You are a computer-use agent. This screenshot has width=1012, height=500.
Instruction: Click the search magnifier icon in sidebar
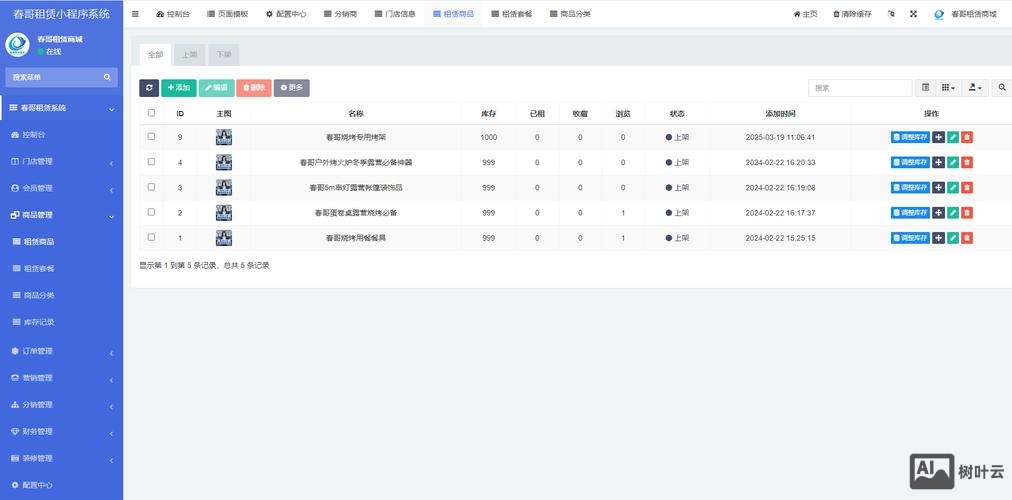pos(107,77)
